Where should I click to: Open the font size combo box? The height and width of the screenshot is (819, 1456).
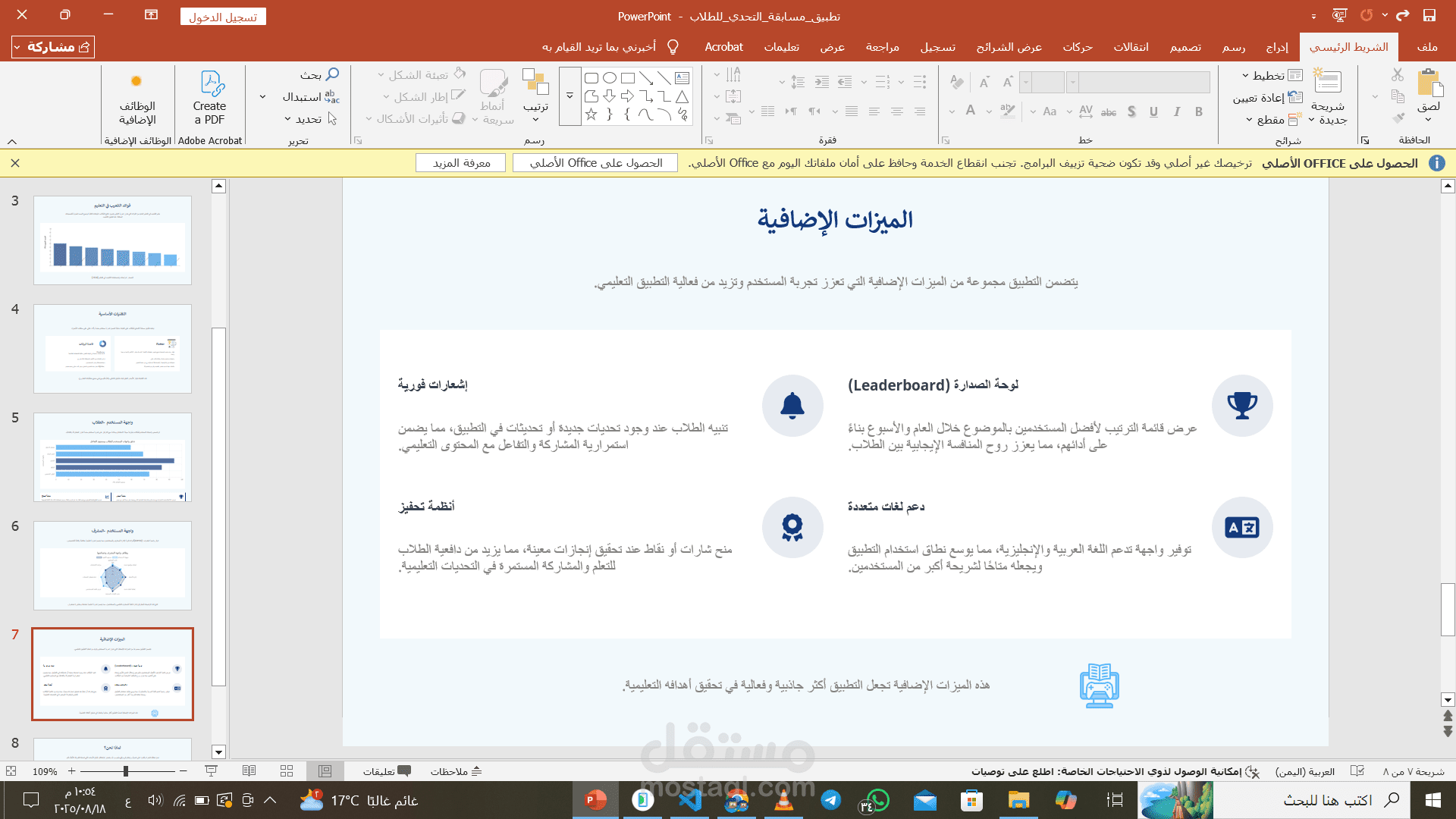pos(1043,82)
